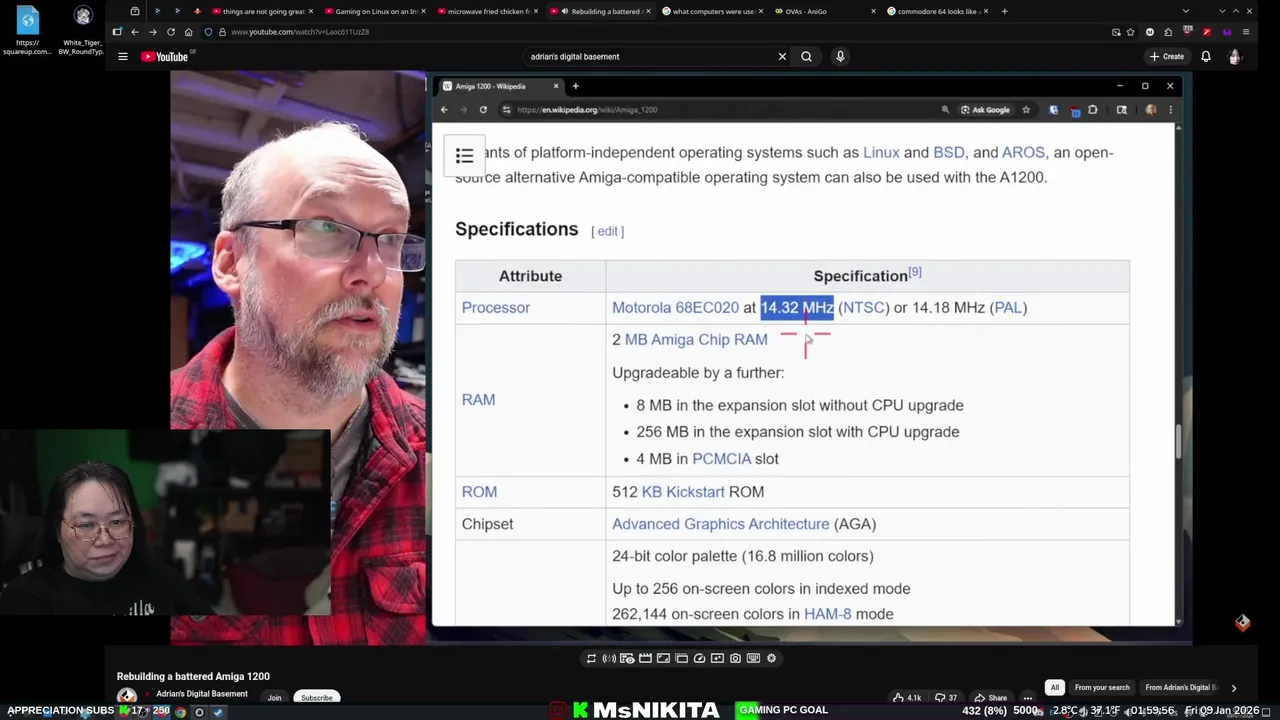Screen dimensions: 1280x720
Task: Open the settings gear in video toolbar
Action: (771, 658)
